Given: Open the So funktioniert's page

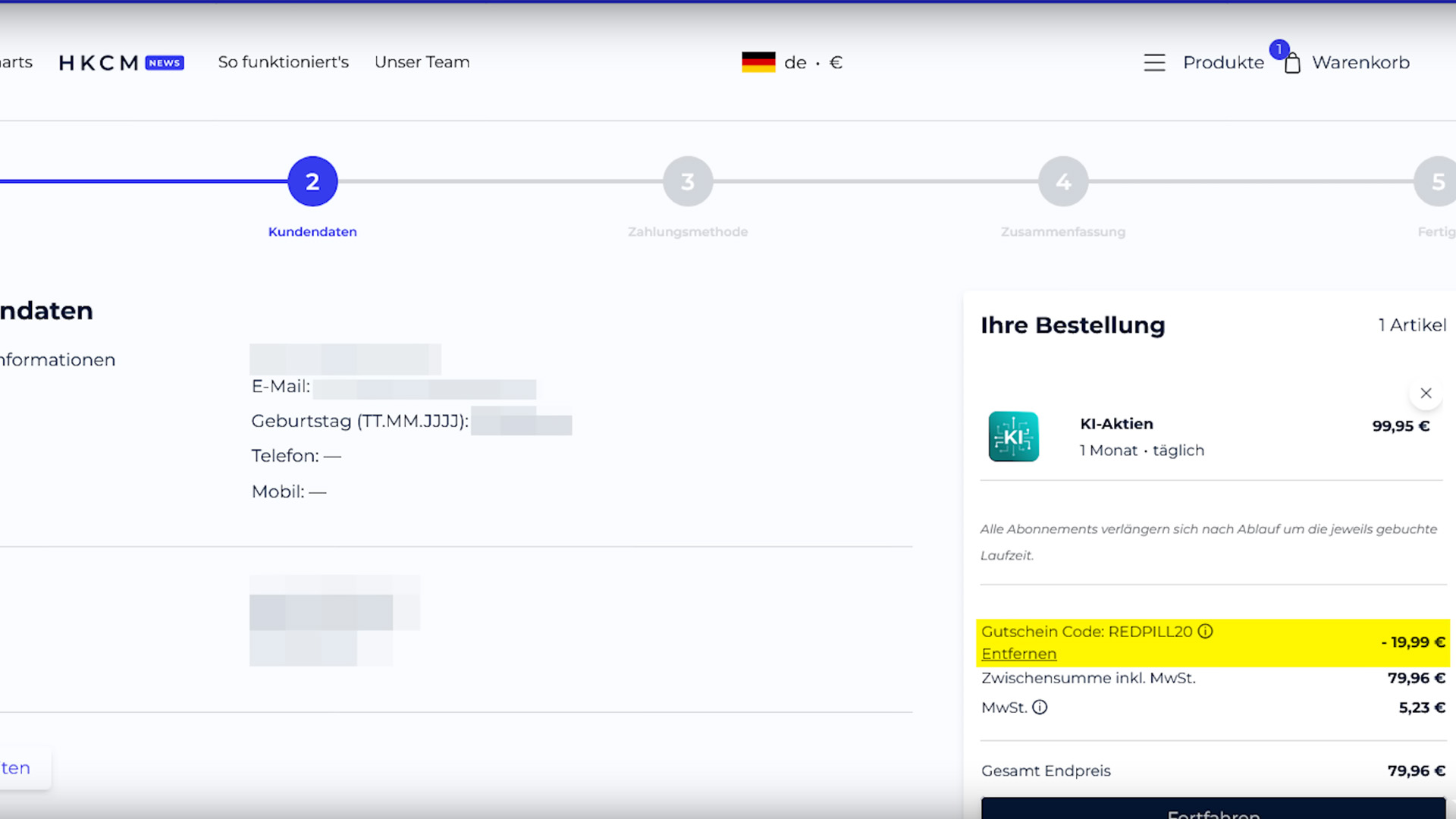Looking at the screenshot, I should (283, 62).
